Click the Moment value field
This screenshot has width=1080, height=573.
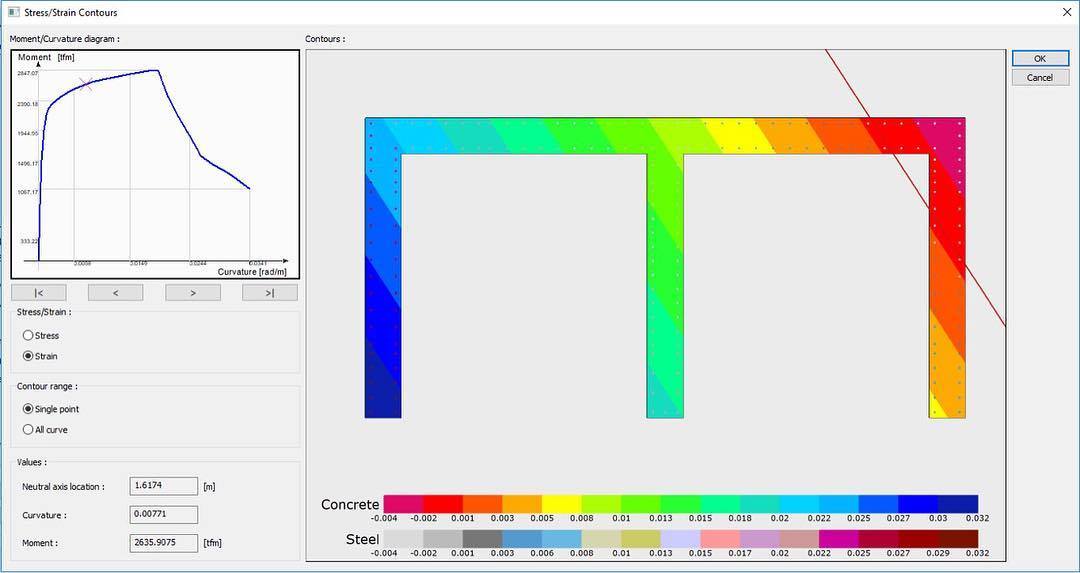[x=163, y=543]
